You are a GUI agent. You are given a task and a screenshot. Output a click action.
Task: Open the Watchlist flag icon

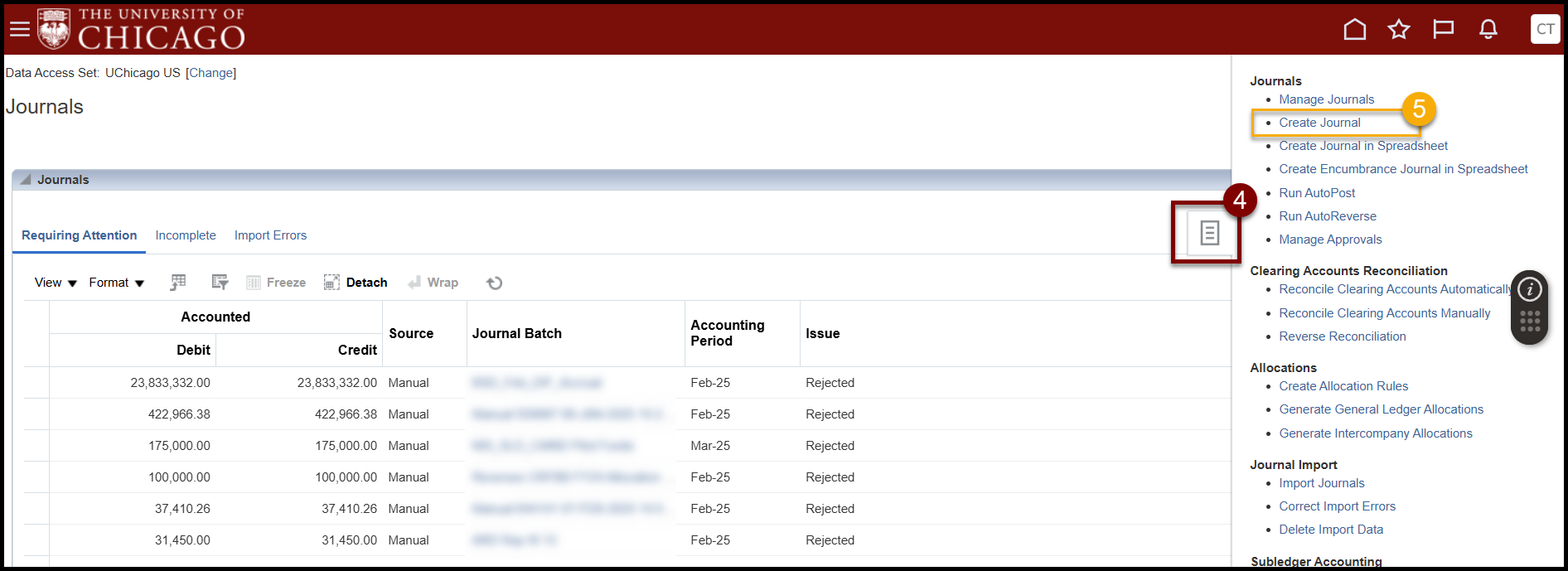[x=1443, y=30]
